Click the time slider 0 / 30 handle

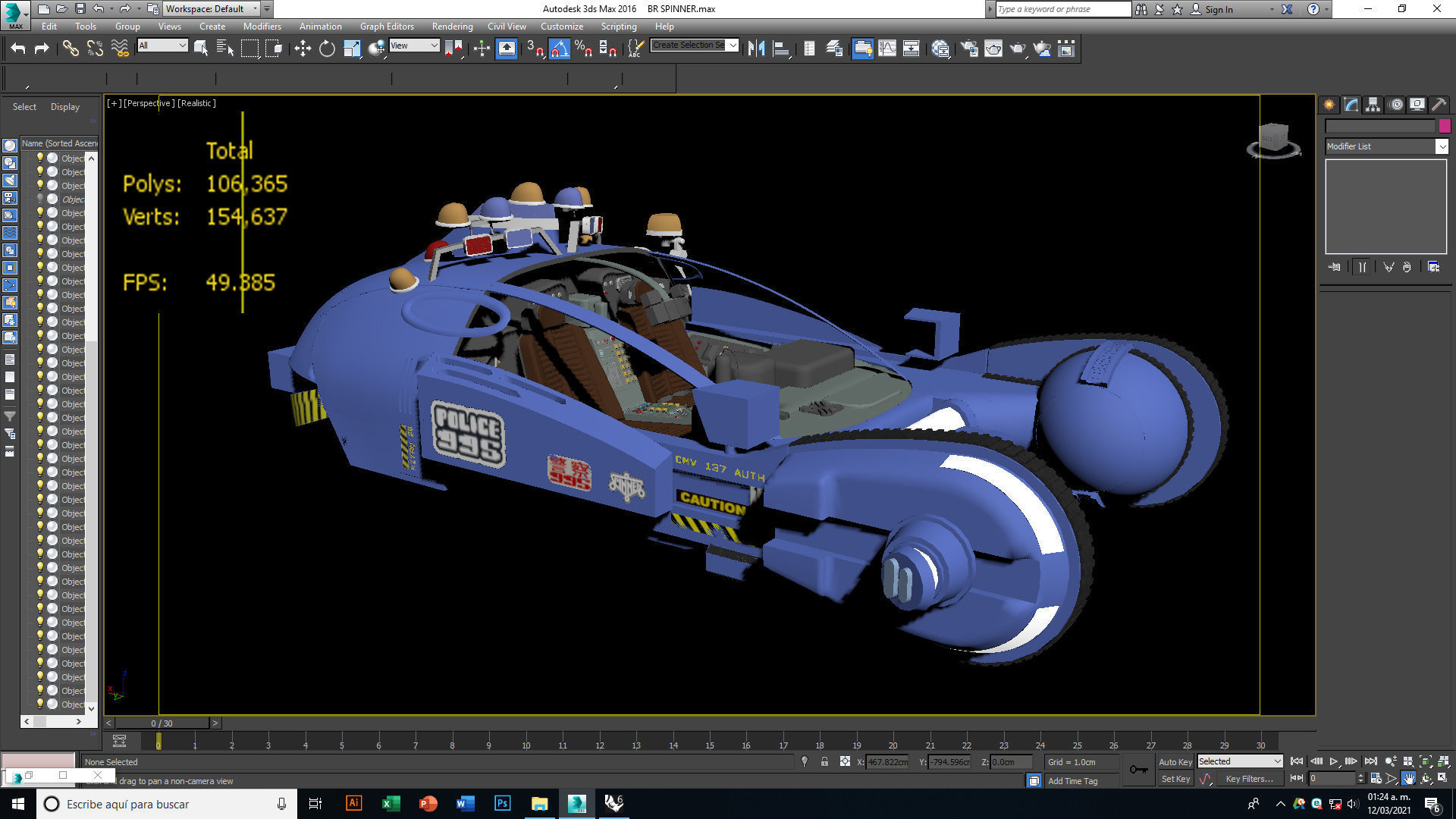click(x=162, y=723)
